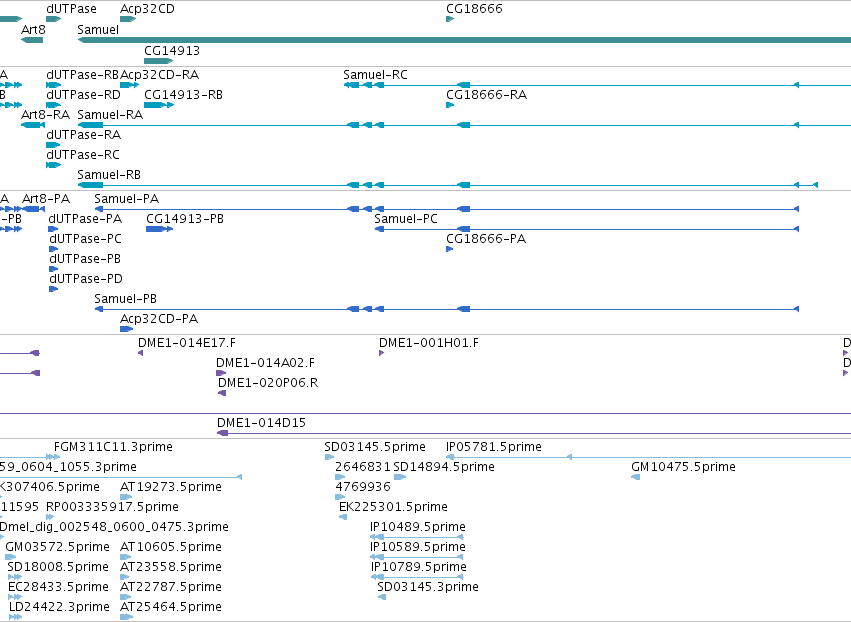This screenshot has width=851, height=622.
Task: Click the DME1-014E17.F feature label
Action: coord(187,343)
